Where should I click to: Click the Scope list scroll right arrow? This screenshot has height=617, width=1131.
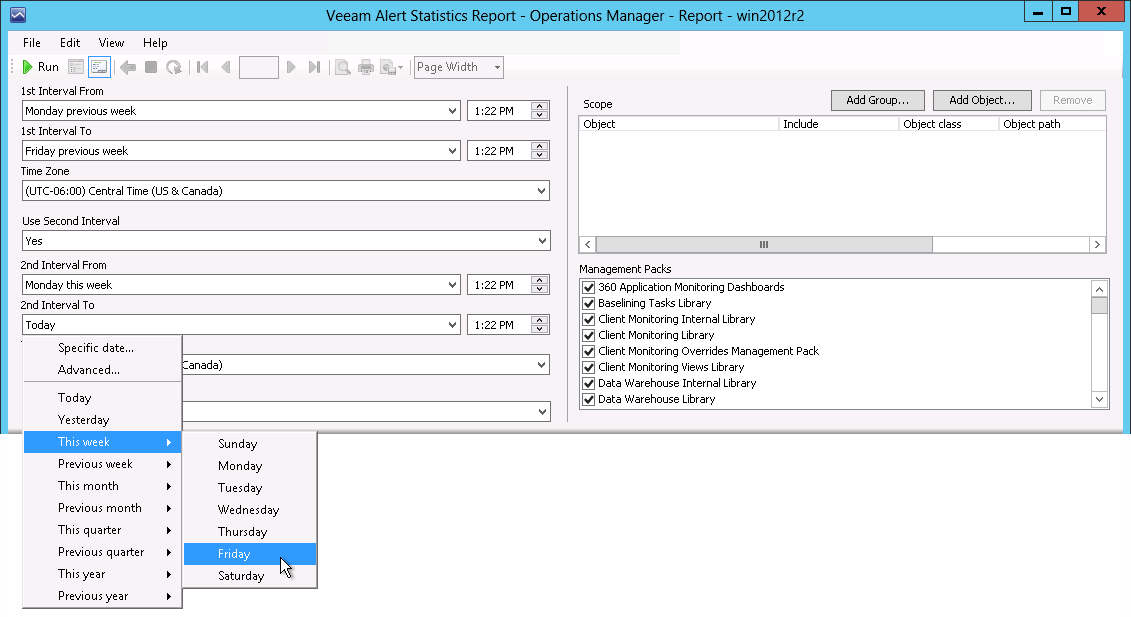pos(1097,245)
